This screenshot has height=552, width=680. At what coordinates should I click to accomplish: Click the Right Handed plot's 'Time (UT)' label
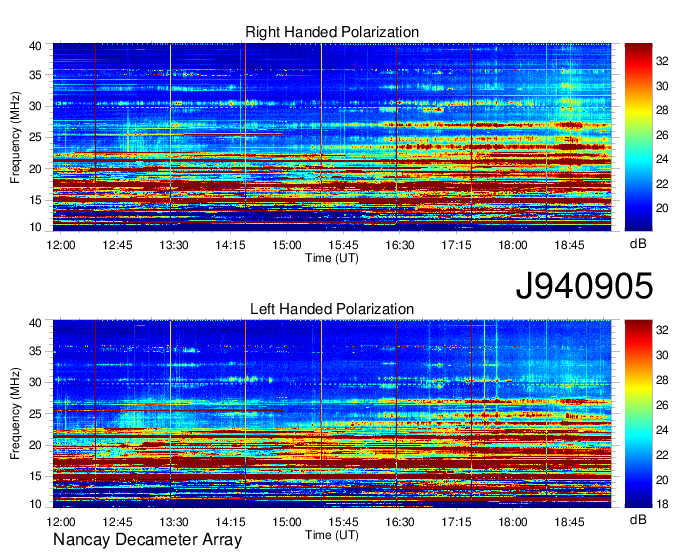point(332,258)
